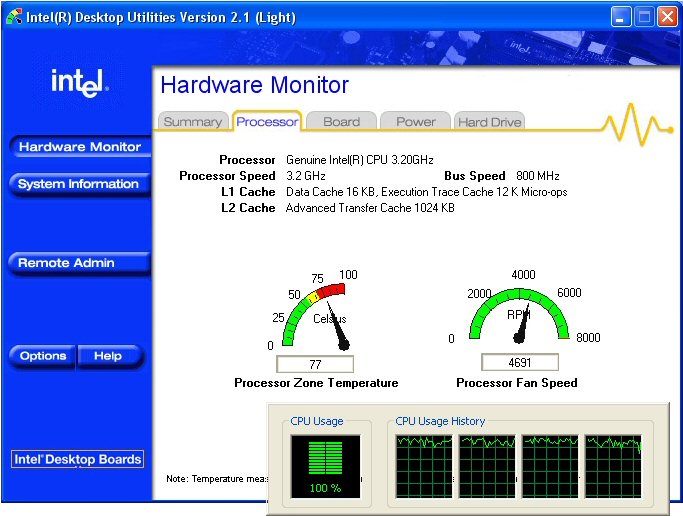This screenshot has height=516, width=683.
Task: Open the Hard Drive tab
Action: point(489,122)
